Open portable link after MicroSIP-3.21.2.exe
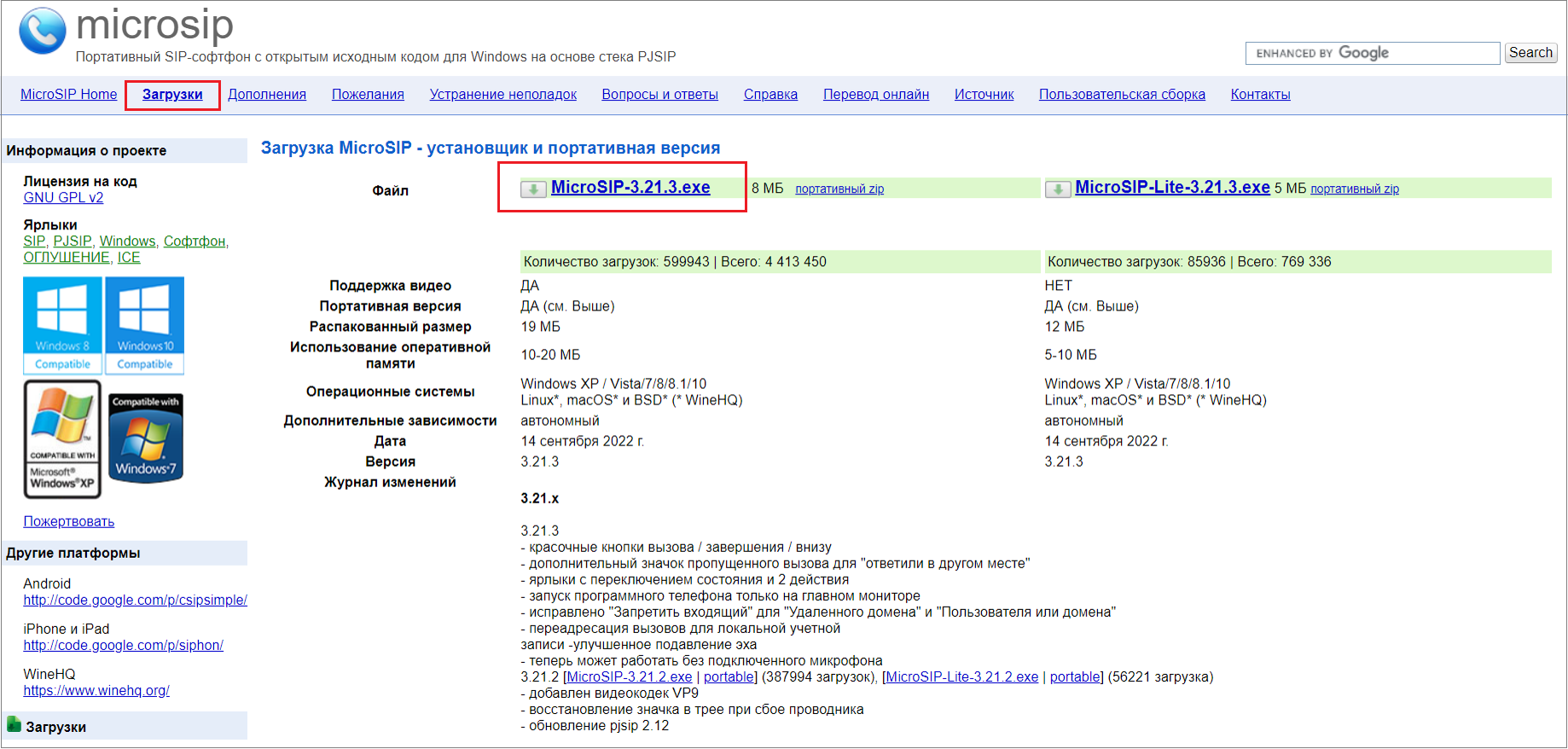The image size is (1568, 749). pyautogui.click(x=729, y=677)
